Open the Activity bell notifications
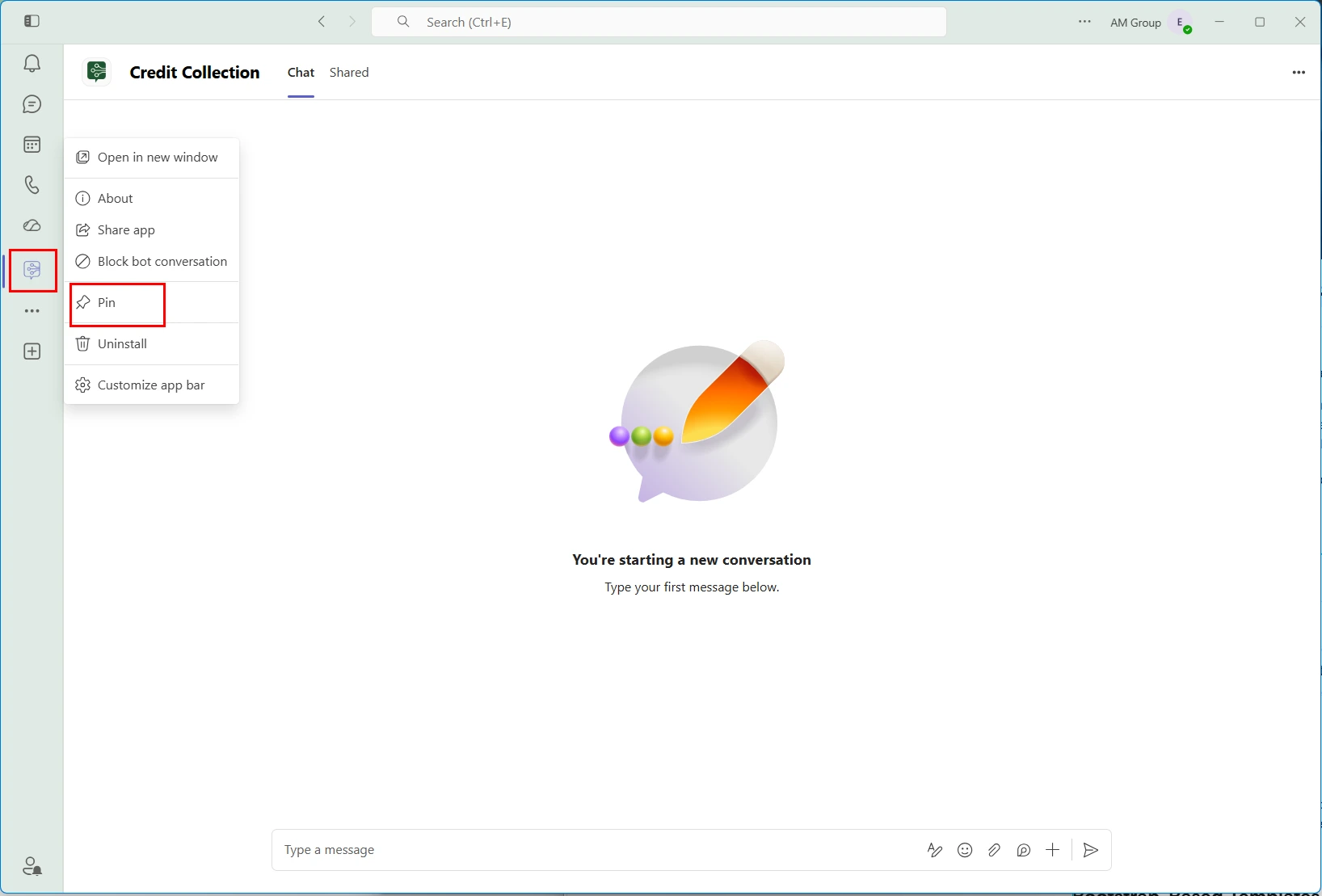Image resolution: width=1322 pixels, height=896 pixels. click(x=32, y=64)
